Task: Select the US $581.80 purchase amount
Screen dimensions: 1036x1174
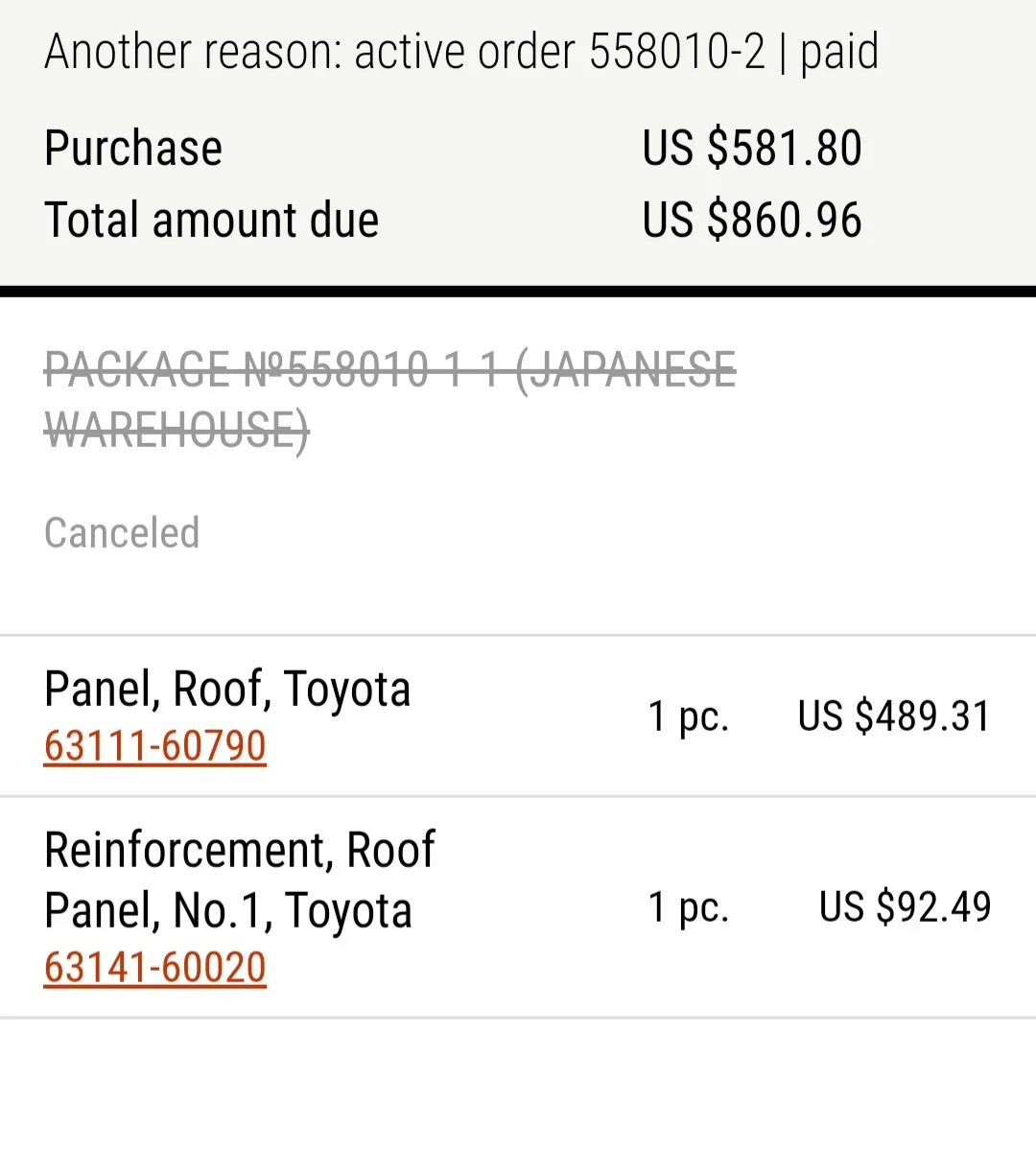Action: point(751,149)
